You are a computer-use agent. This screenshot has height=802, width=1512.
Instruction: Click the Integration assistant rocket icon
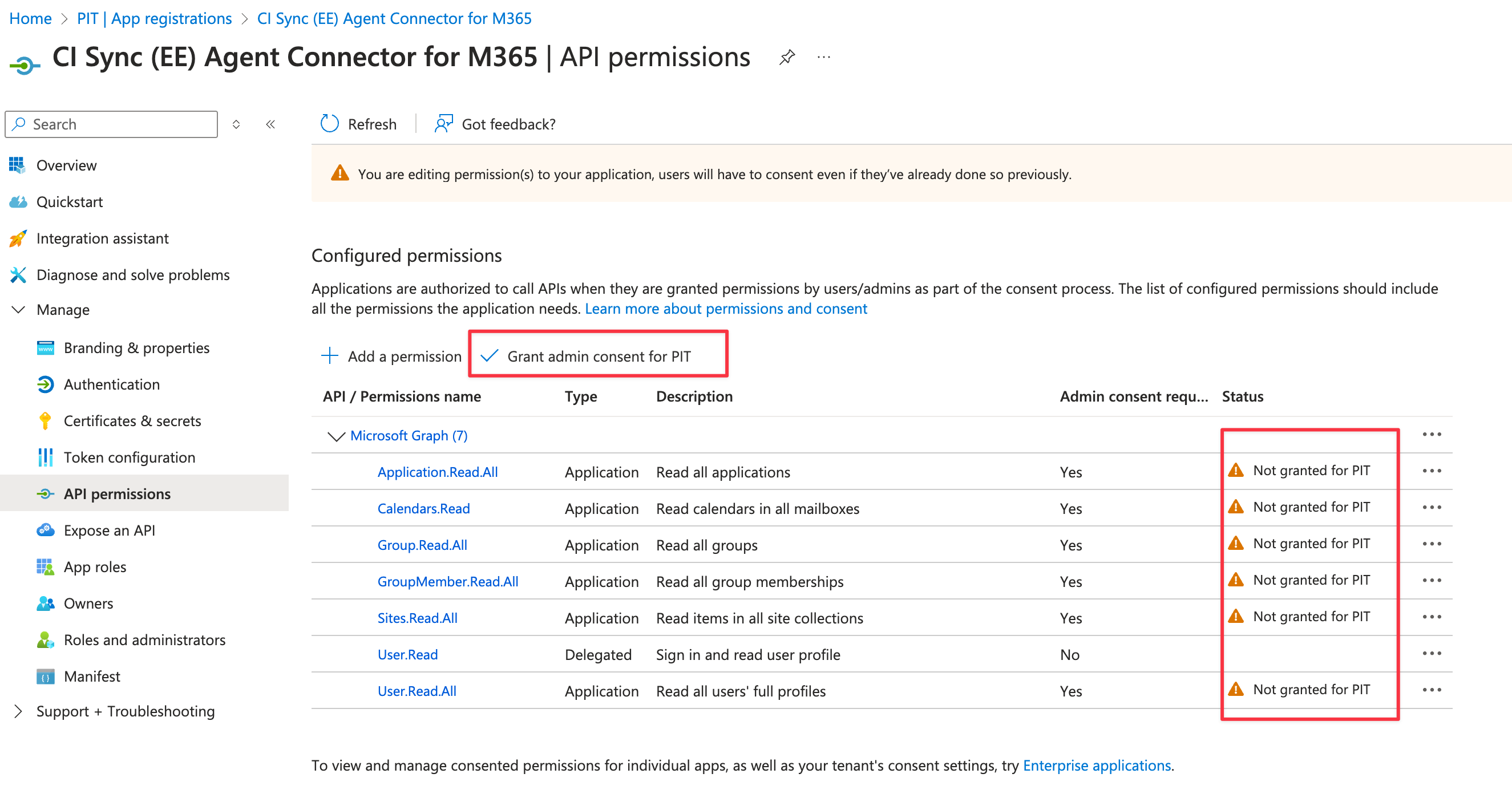click(18, 238)
